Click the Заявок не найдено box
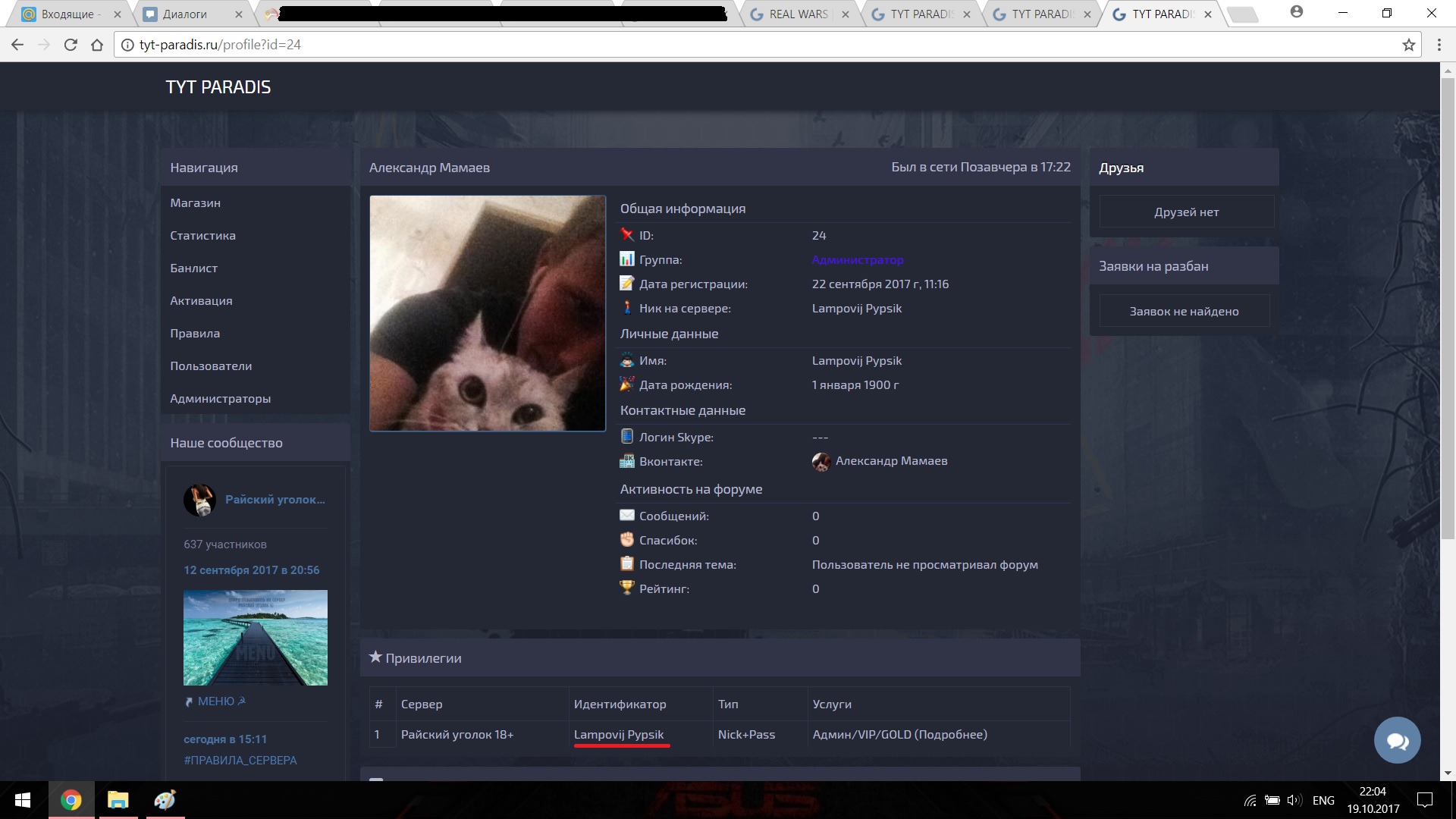The width and height of the screenshot is (1456, 819). point(1184,311)
